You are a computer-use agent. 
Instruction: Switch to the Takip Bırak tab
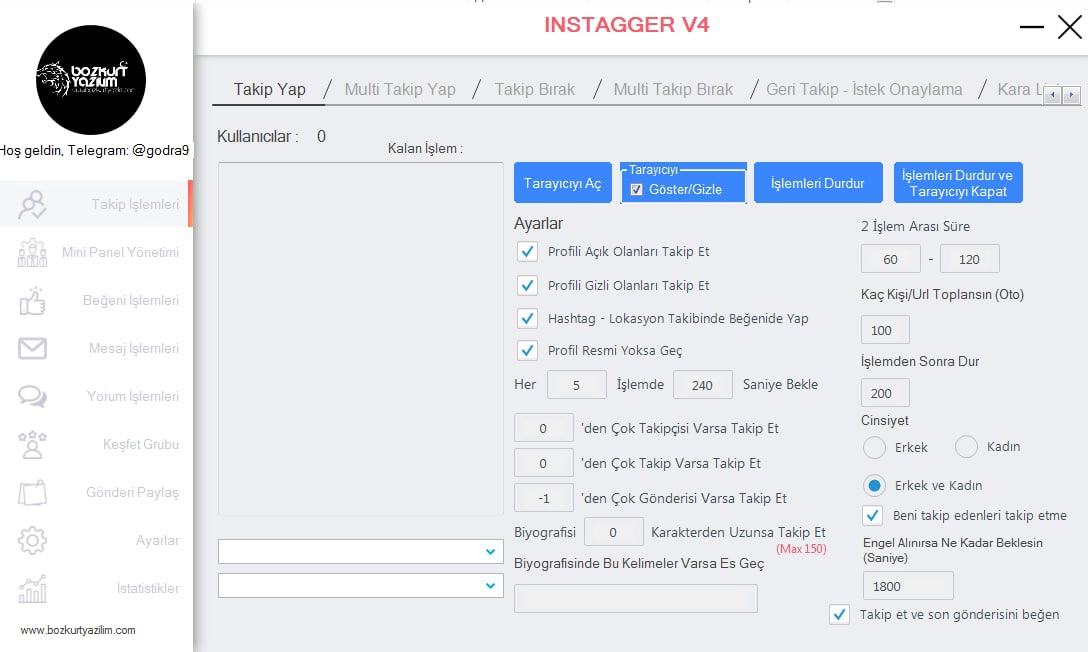pyautogui.click(x=534, y=89)
